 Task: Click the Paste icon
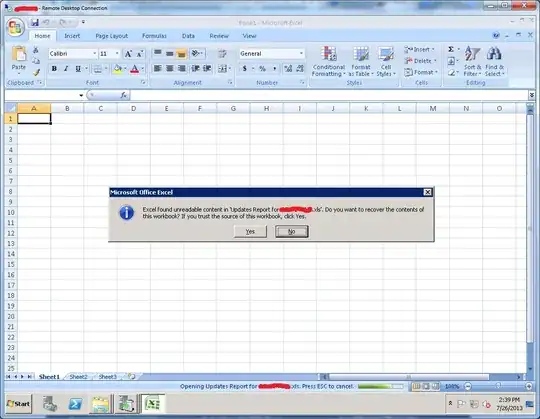point(19,54)
